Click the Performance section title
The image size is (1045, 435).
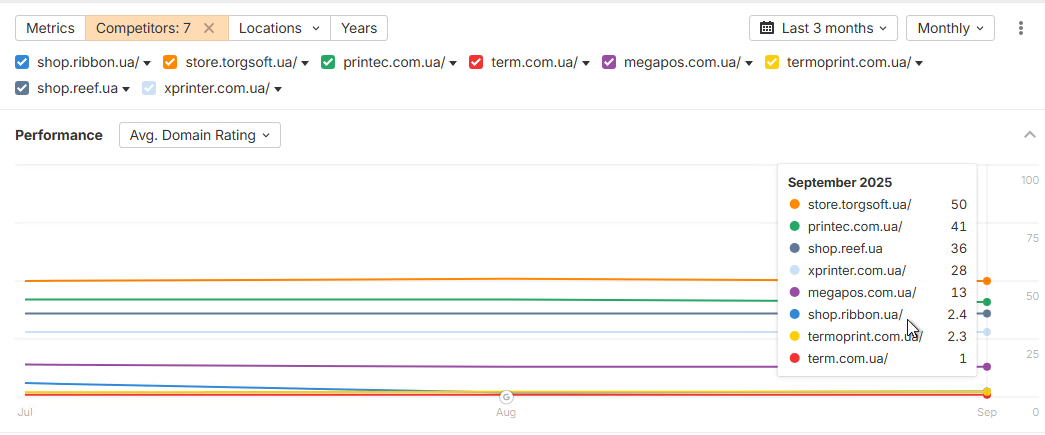[59, 135]
